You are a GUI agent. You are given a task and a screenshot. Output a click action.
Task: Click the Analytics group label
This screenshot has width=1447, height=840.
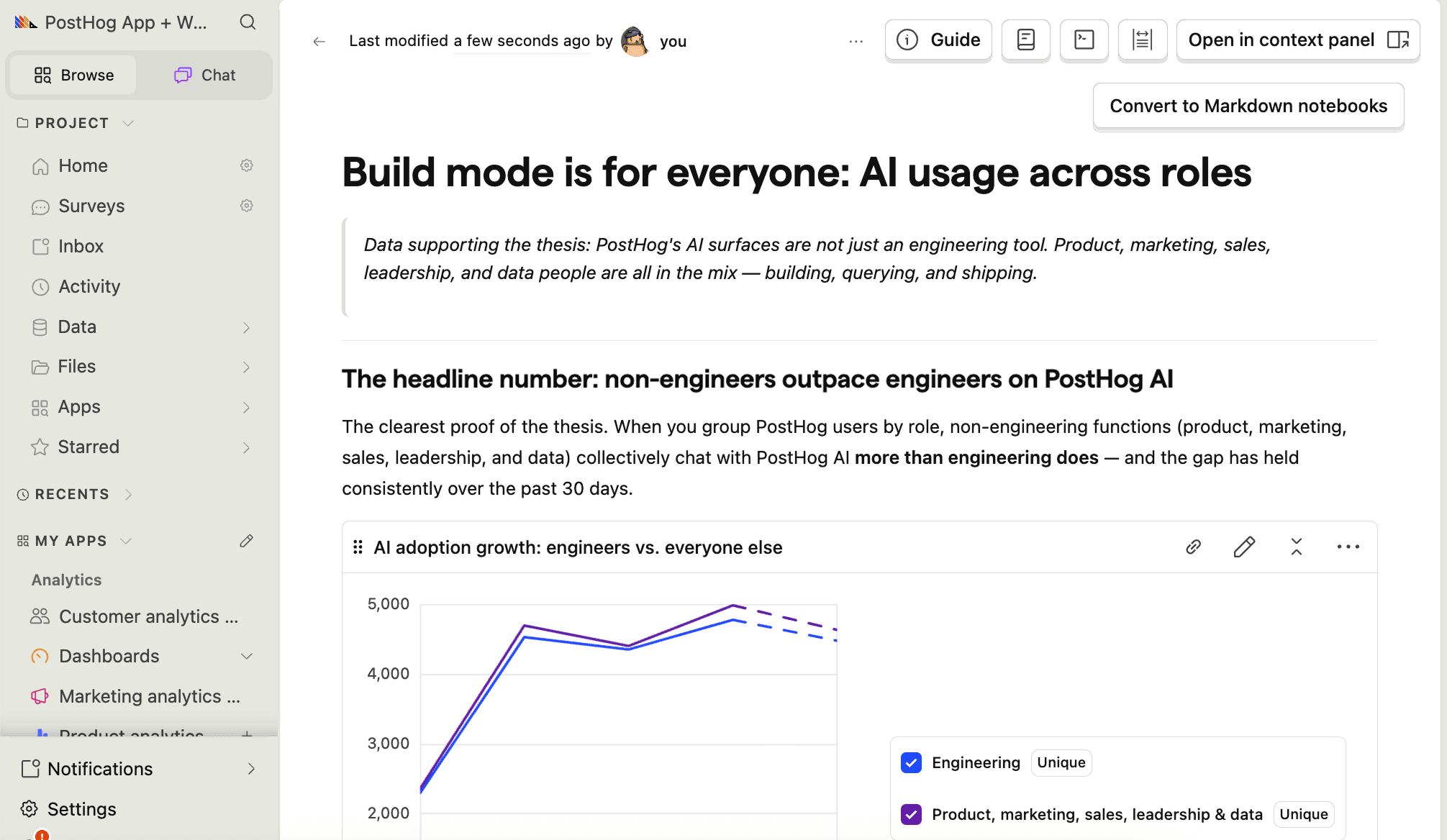pos(66,580)
